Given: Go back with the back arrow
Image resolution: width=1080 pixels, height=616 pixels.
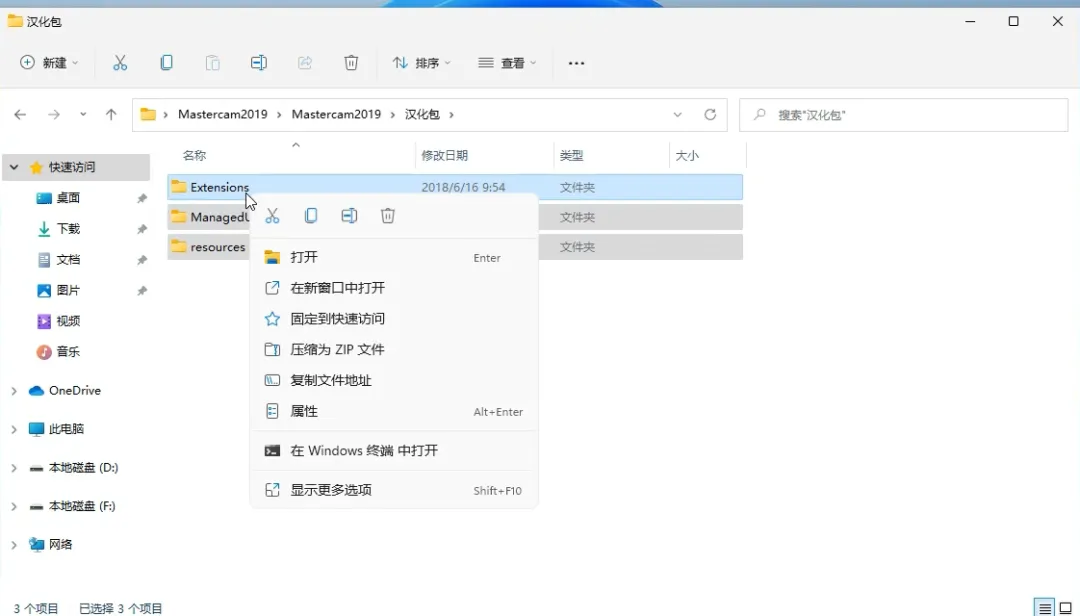Looking at the screenshot, I should [20, 114].
